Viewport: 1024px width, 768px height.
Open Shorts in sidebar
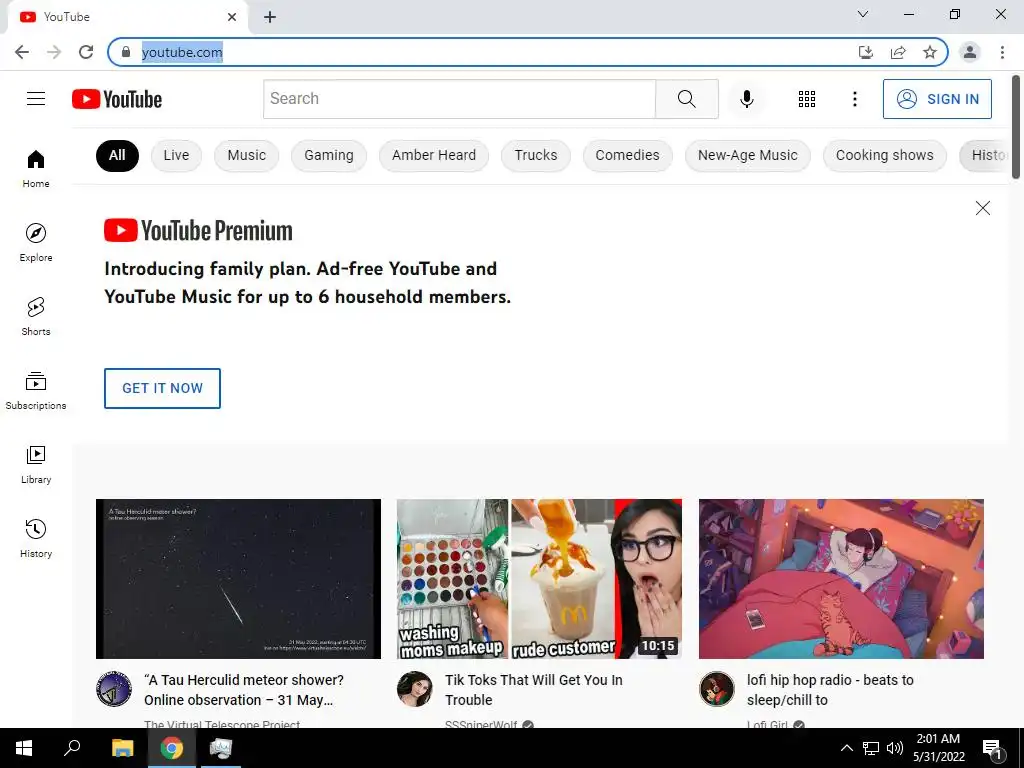click(36, 316)
